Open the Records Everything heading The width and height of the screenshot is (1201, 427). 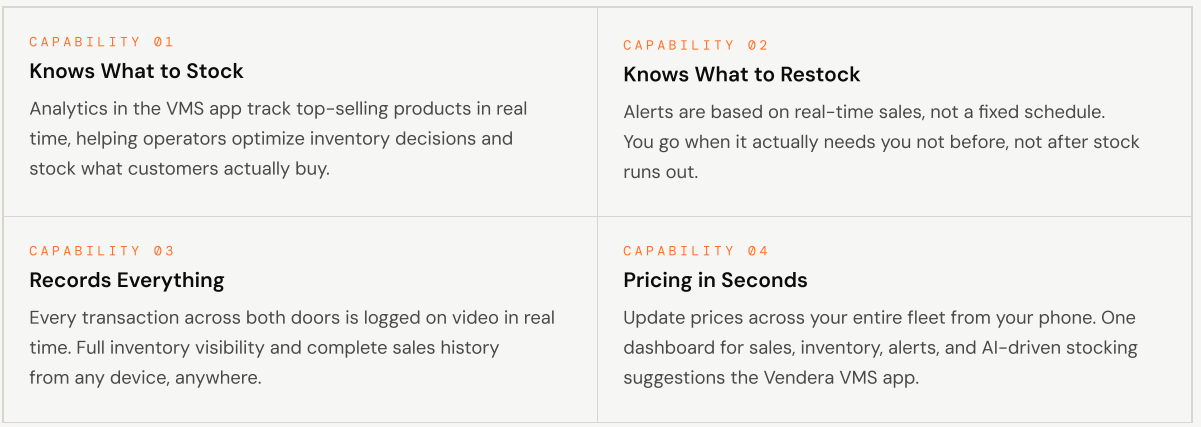tap(127, 280)
